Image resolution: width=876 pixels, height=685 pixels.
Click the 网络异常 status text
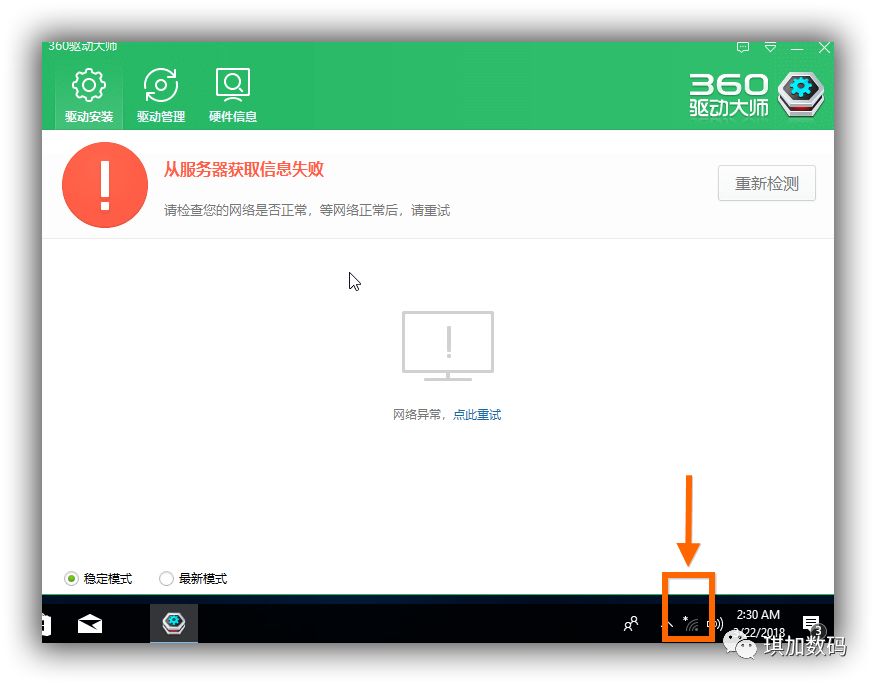(x=417, y=415)
